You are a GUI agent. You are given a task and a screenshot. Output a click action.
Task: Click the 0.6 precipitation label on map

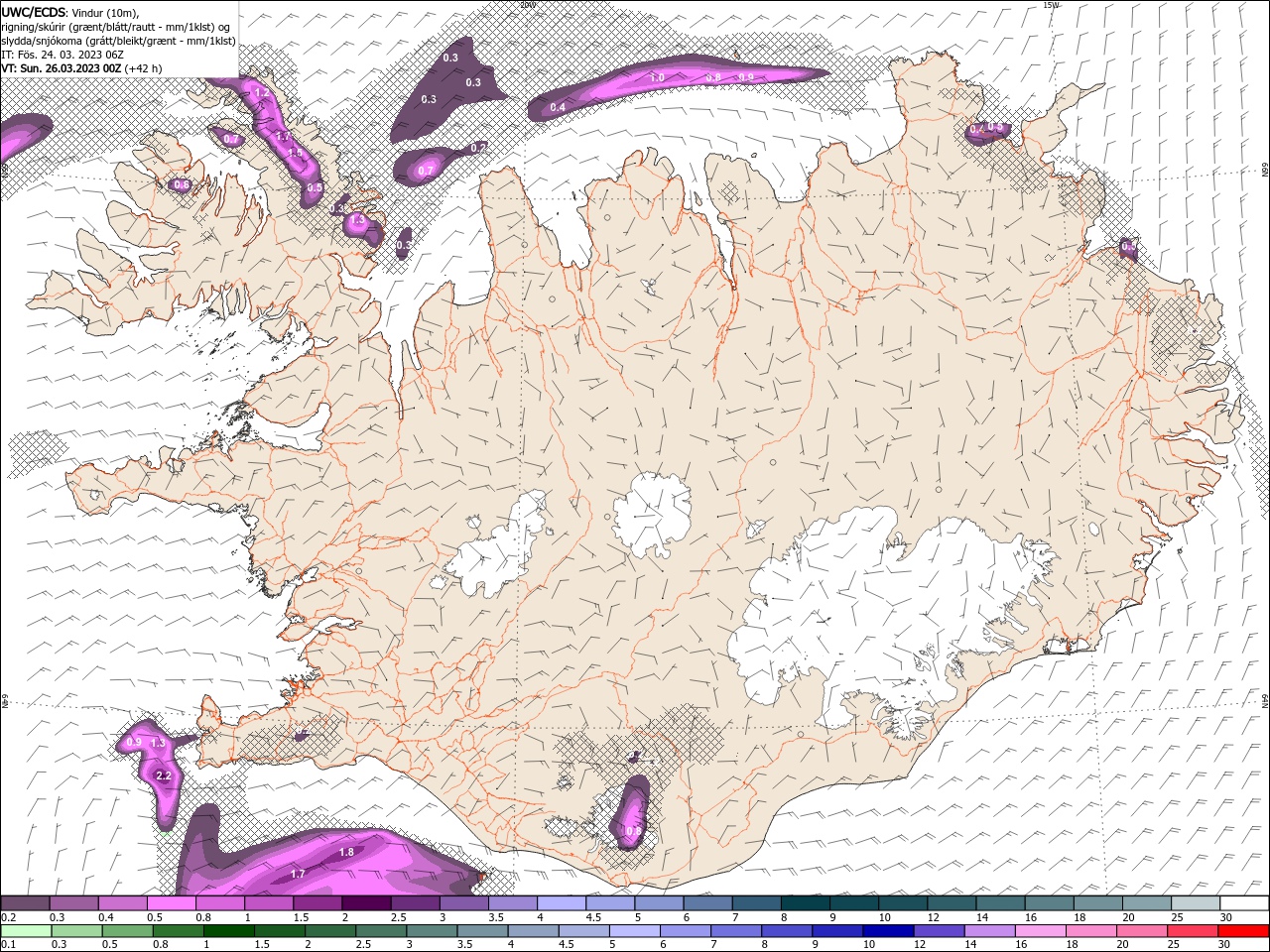[x=181, y=184]
